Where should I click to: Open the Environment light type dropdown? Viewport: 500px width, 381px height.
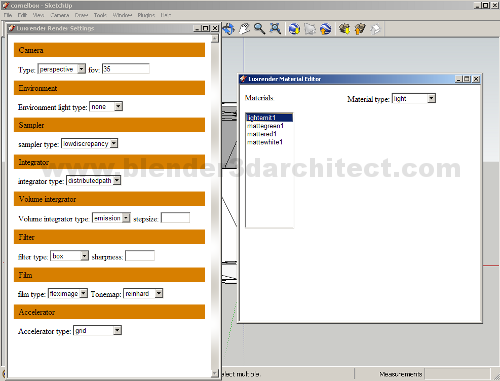pyautogui.click(x=106, y=107)
